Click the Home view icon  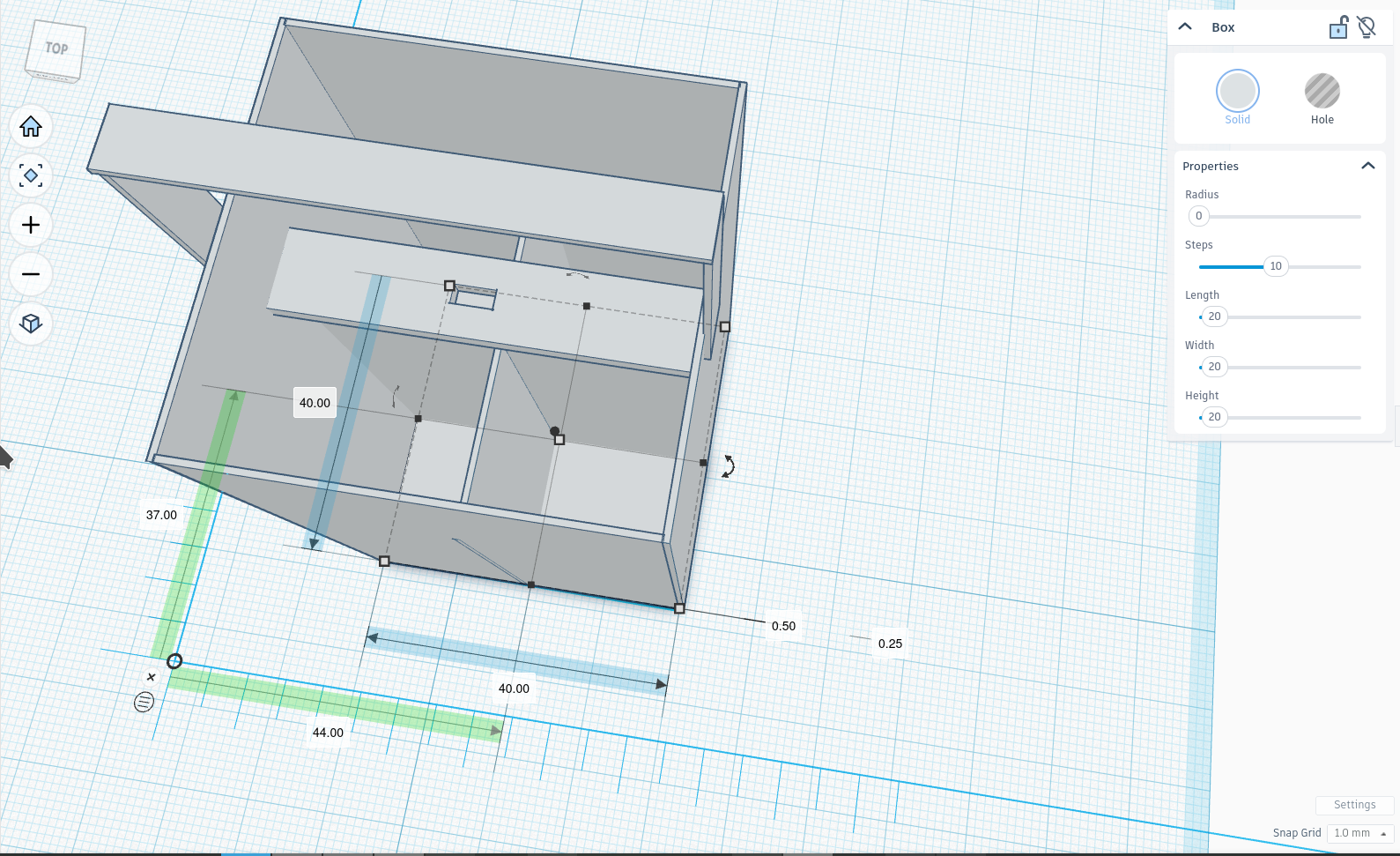[31, 127]
